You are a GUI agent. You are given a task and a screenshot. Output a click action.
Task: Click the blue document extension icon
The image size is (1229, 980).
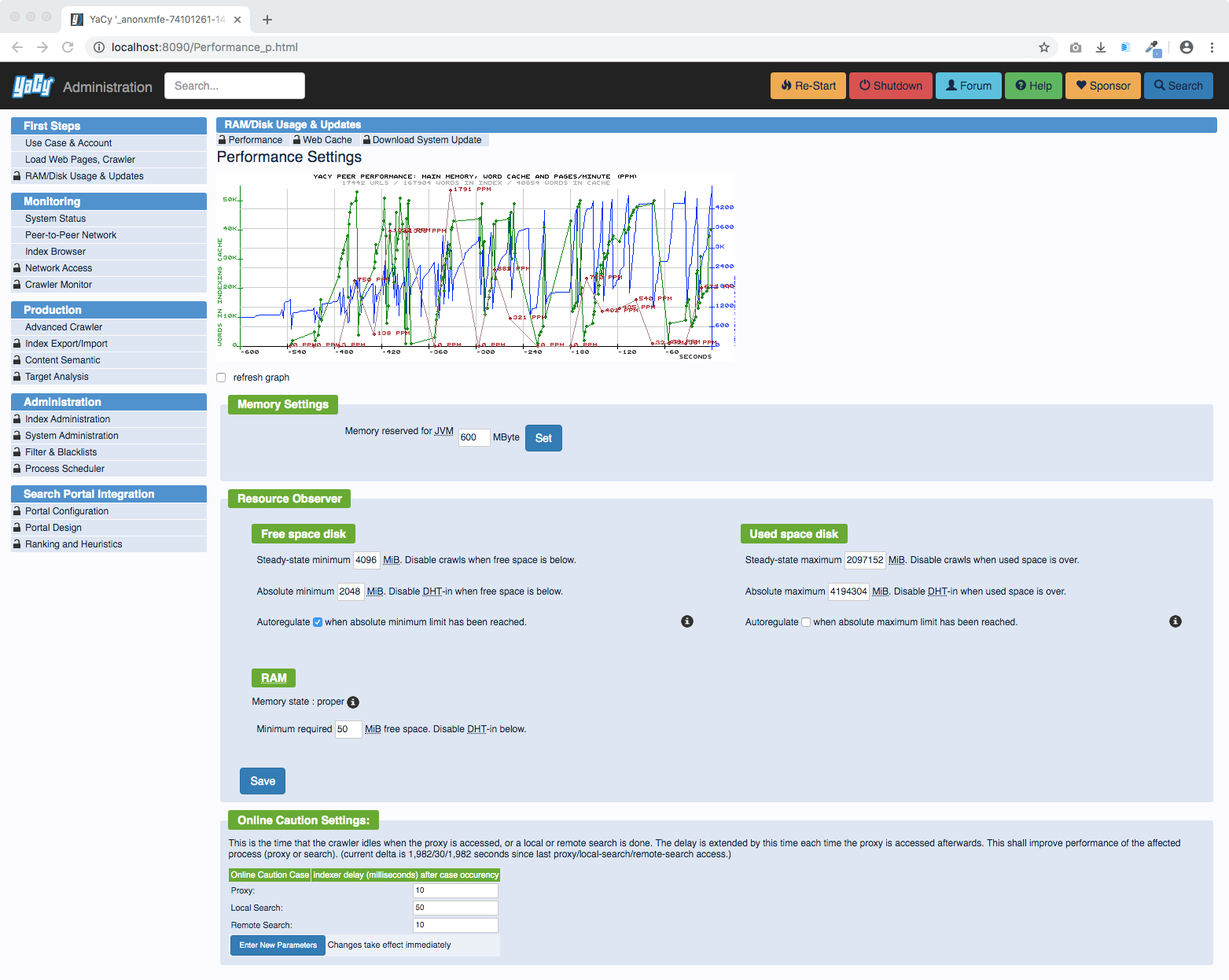1125,47
